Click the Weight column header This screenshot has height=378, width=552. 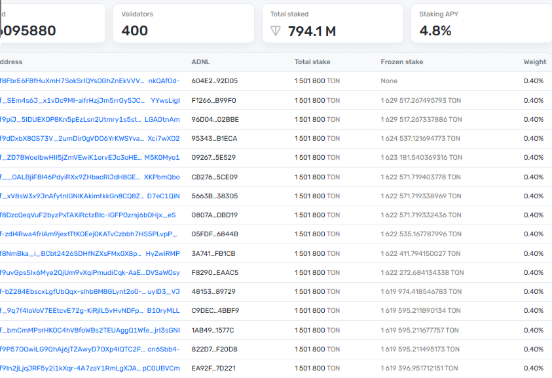[535, 62]
